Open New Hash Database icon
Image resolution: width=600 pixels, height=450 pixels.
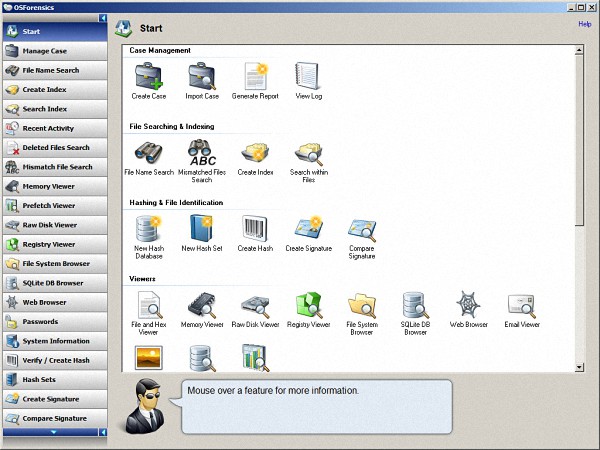coord(149,230)
